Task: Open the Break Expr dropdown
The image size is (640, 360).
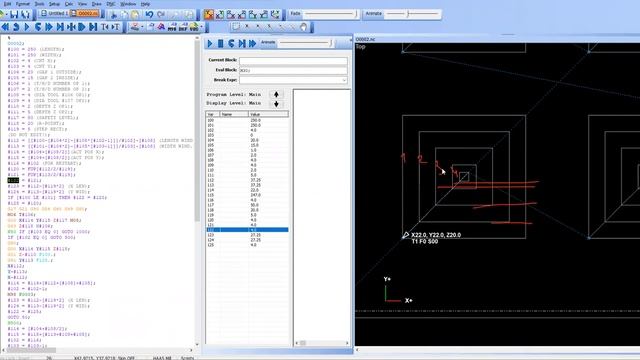Action: click(x=344, y=80)
